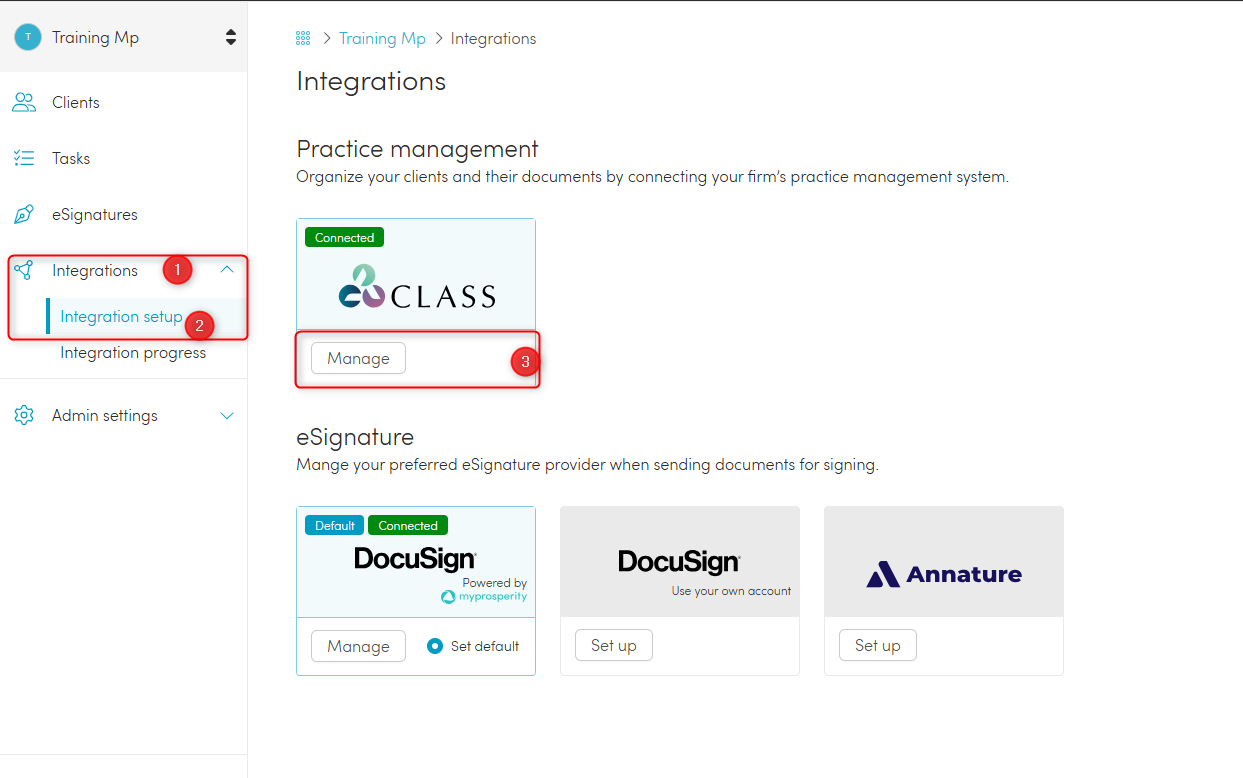Collapse the Integrations menu chevron
Image resolution: width=1243 pixels, height=778 pixels.
pos(227,270)
